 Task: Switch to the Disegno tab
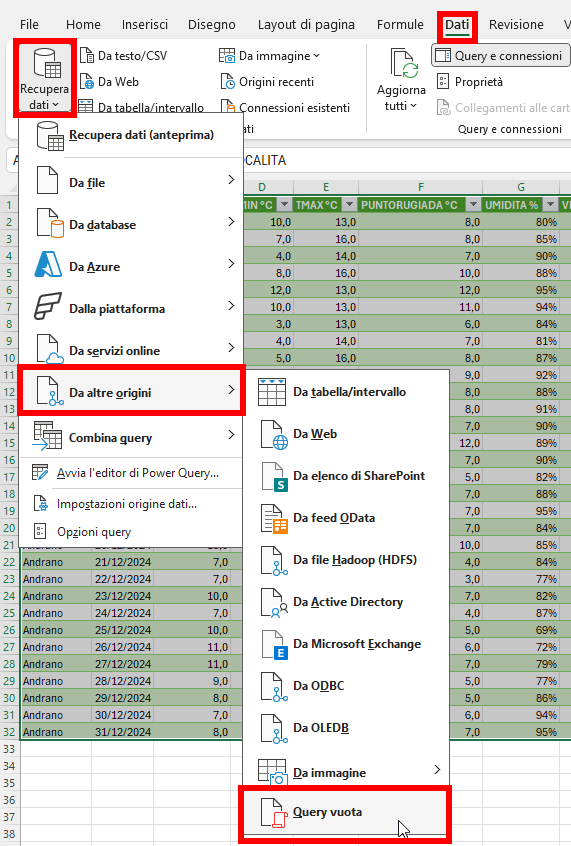(212, 25)
